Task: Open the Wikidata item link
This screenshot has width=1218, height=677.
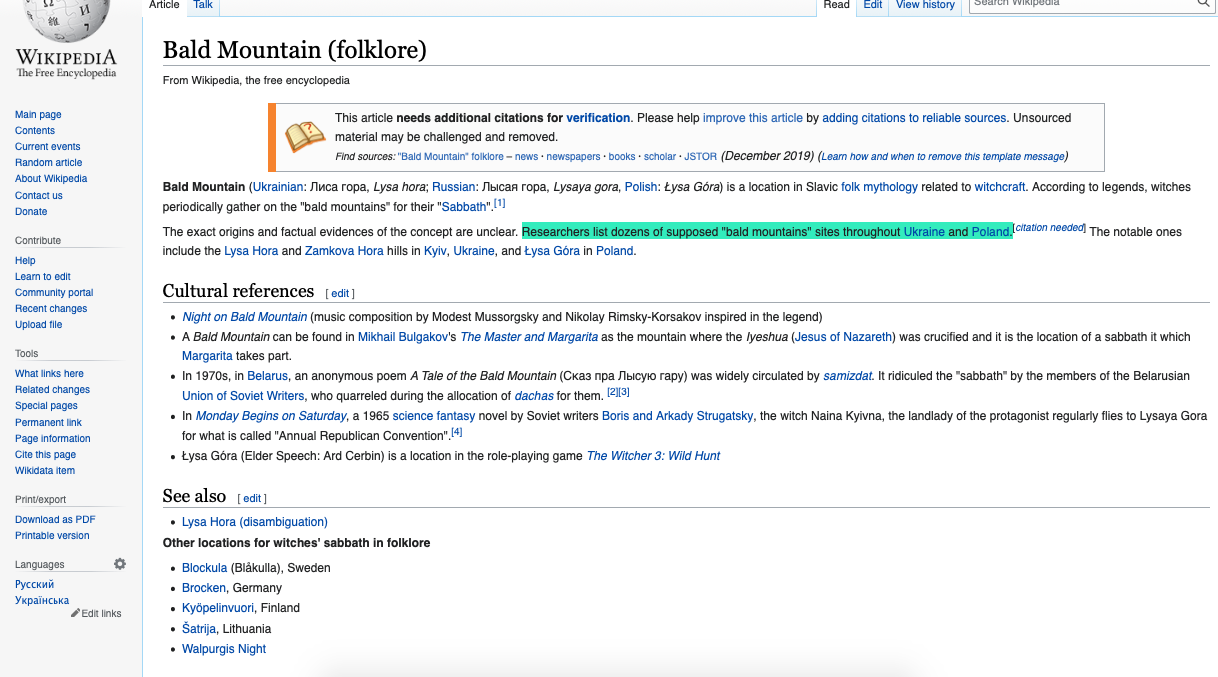Action: tap(45, 471)
